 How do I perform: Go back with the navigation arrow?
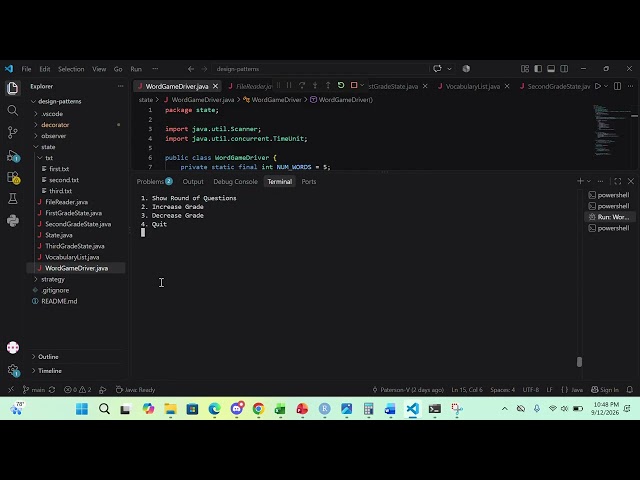tap(191, 69)
